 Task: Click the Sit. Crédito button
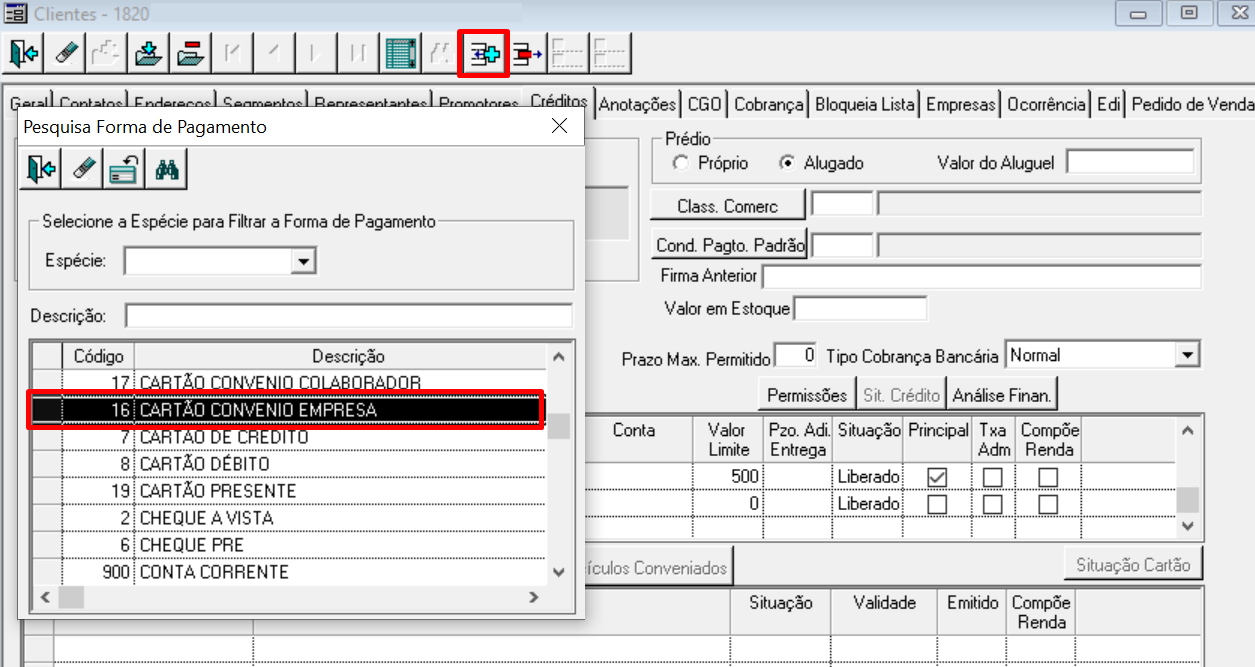pyautogui.click(x=902, y=395)
